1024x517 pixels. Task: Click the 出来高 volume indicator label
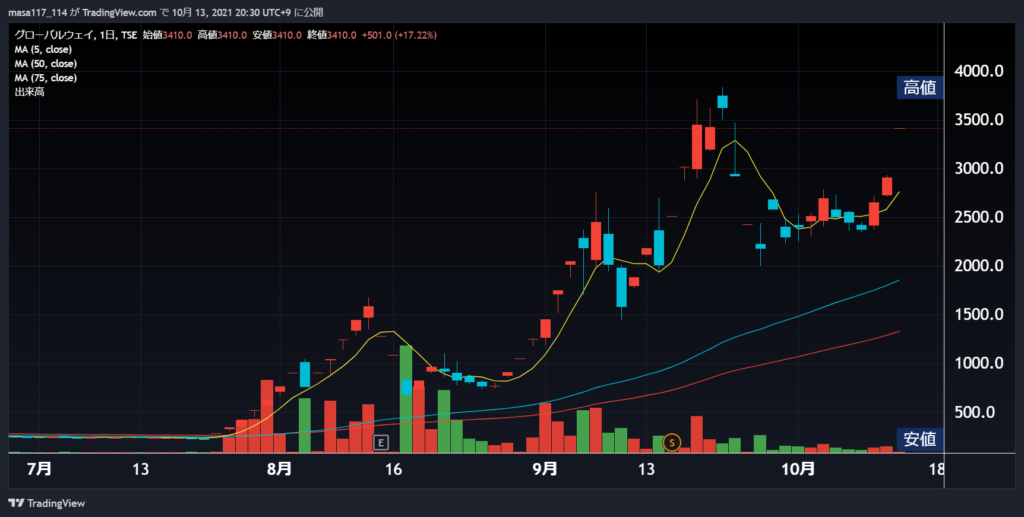click(x=29, y=92)
